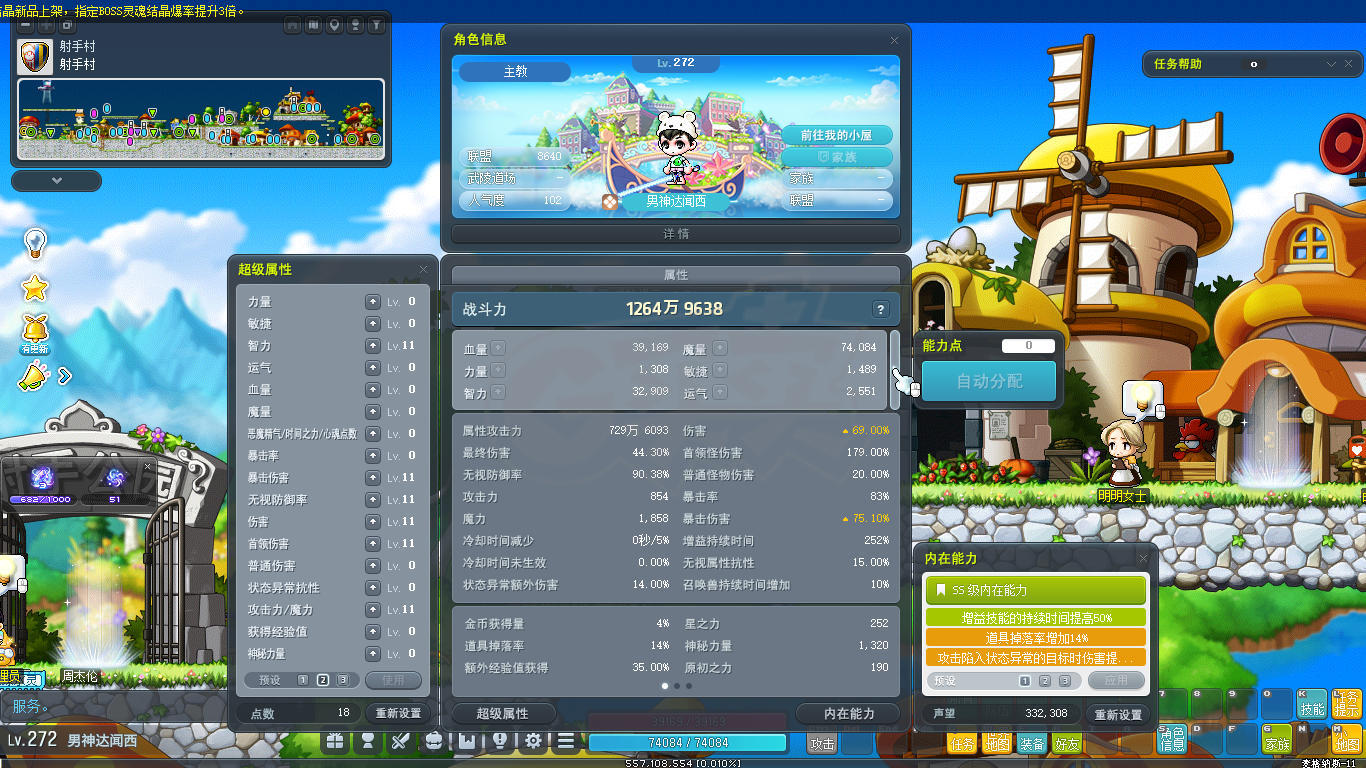Open the hamburger main menu icon
Viewport: 1366px width, 768px height.
pyautogui.click(x=566, y=742)
